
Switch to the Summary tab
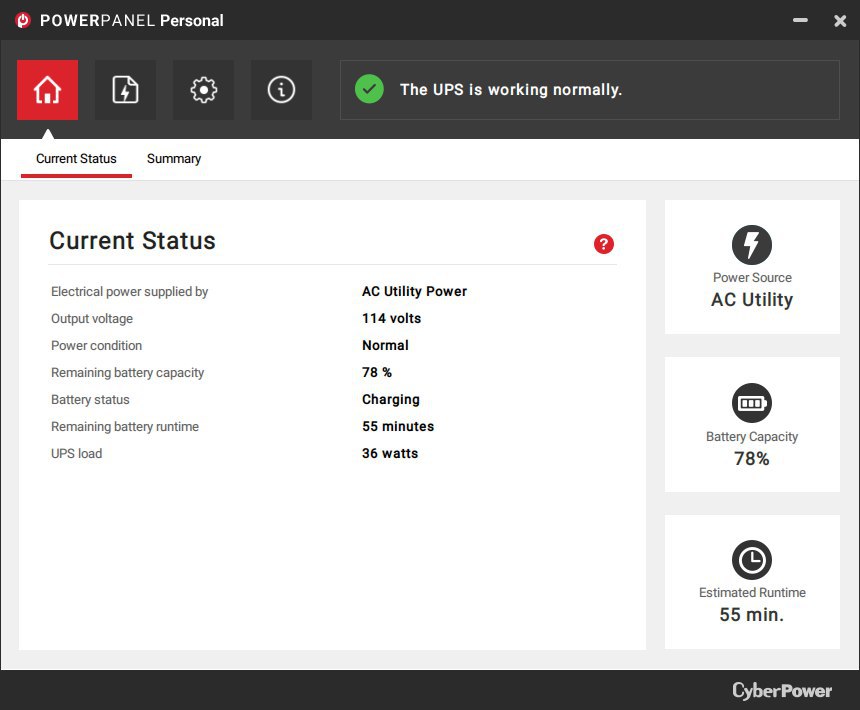click(174, 159)
